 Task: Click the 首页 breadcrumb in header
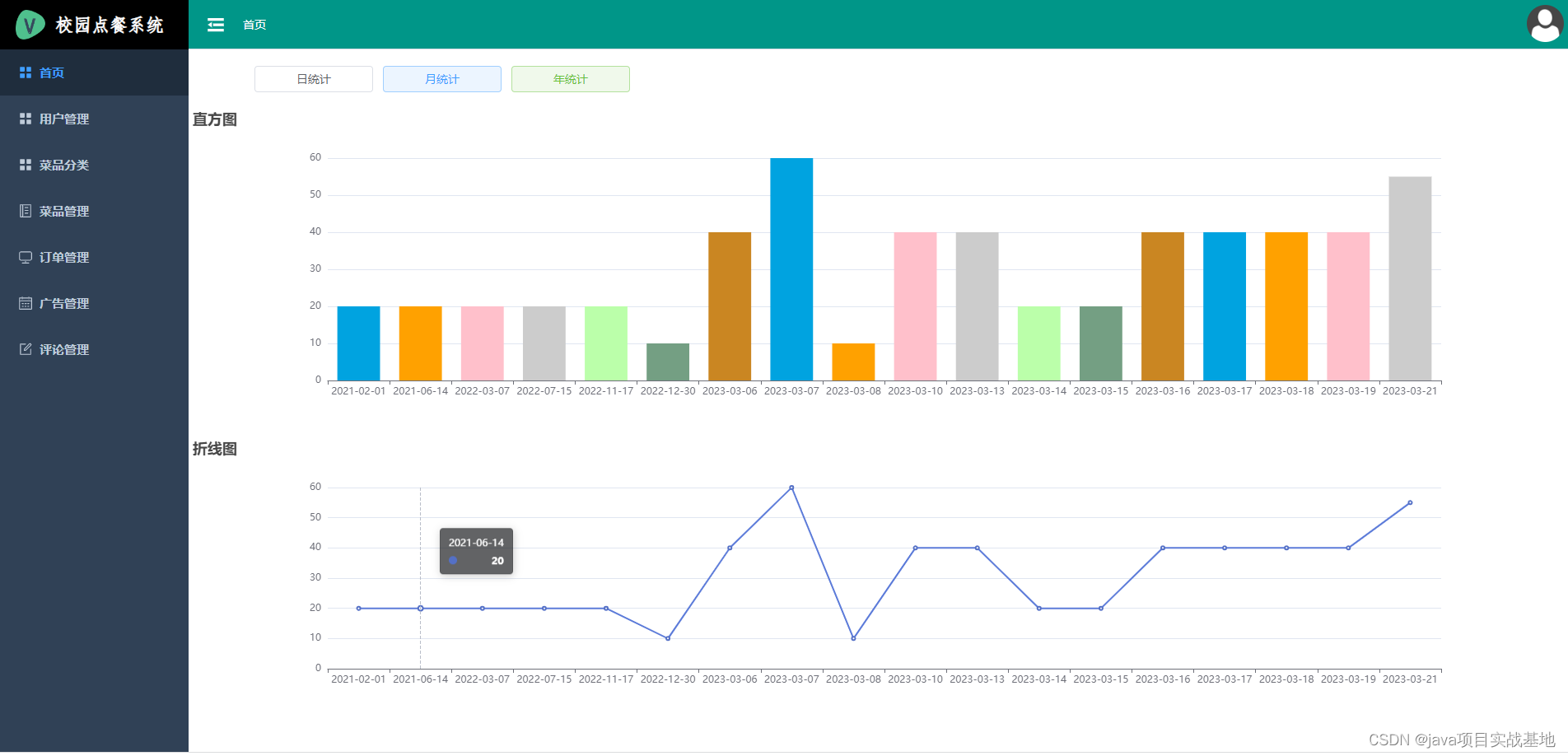point(254,25)
